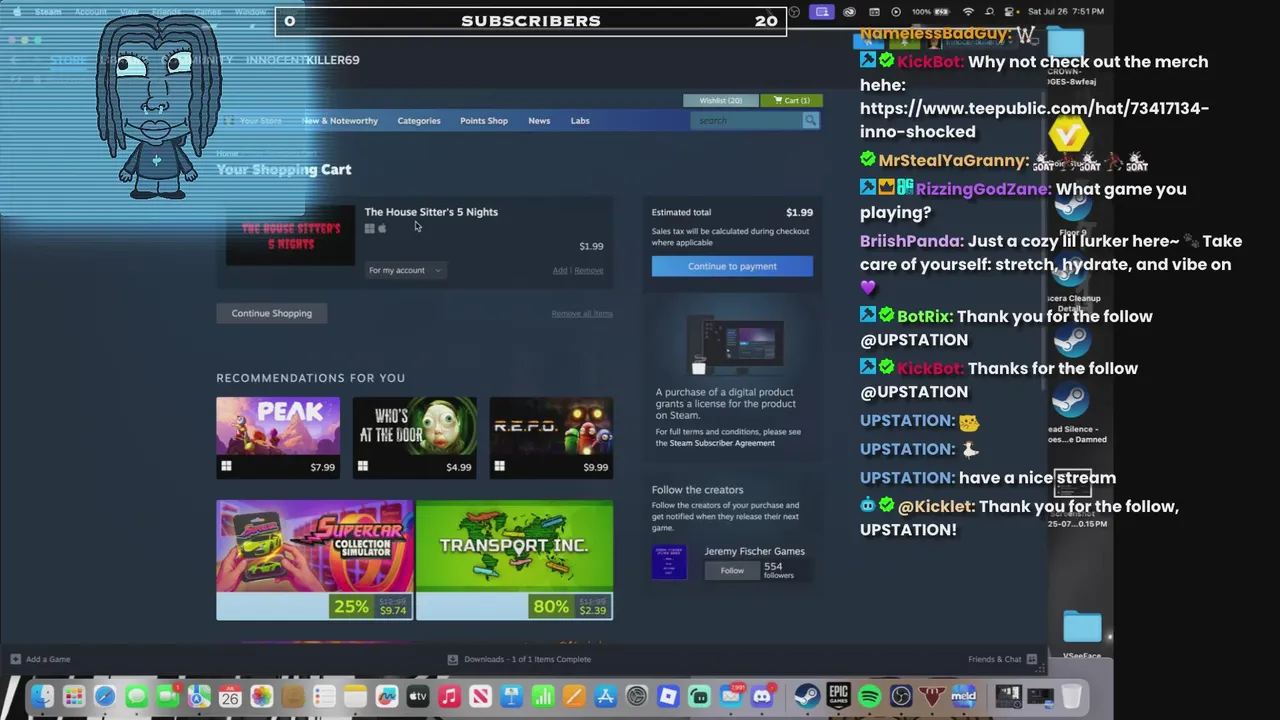Open Steam Subscriber Agreement link

tap(722, 443)
